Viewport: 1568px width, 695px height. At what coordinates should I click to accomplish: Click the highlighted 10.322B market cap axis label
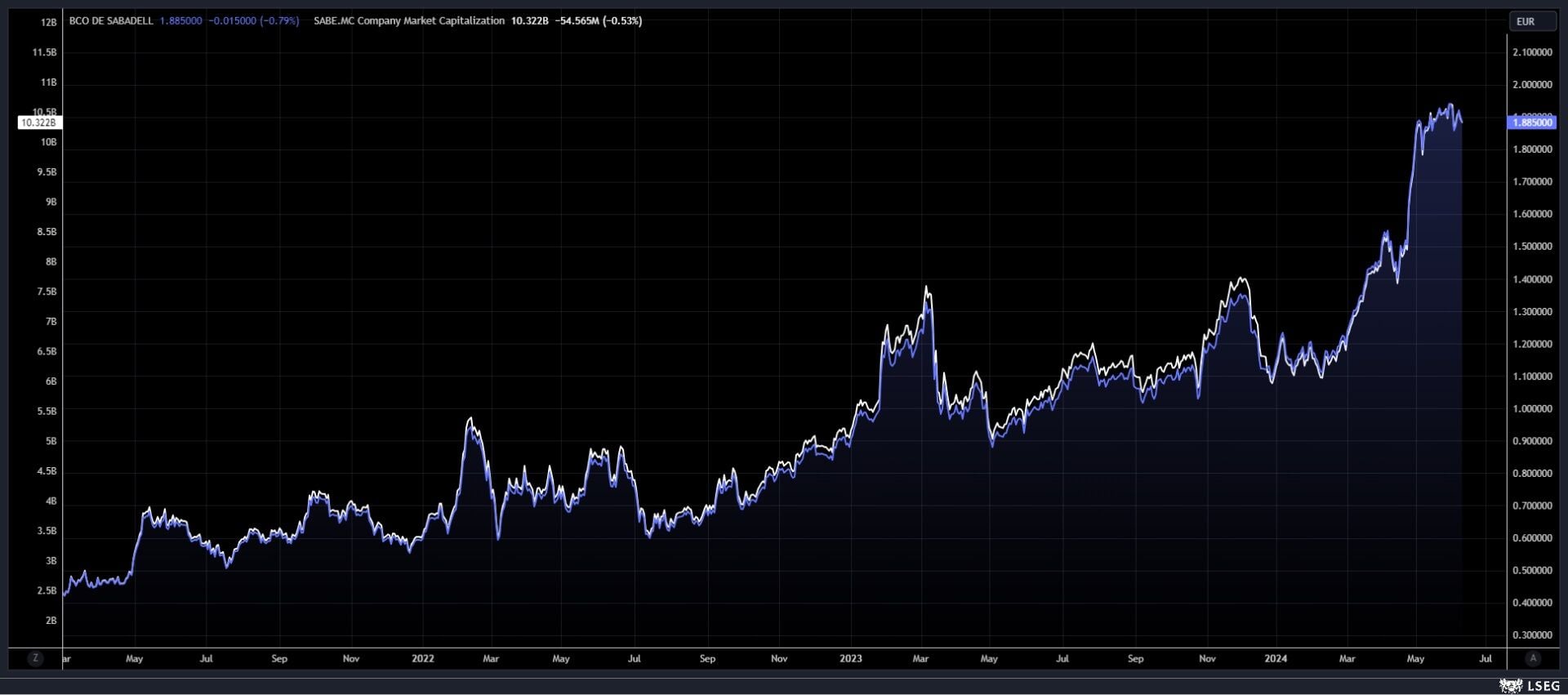tap(38, 123)
